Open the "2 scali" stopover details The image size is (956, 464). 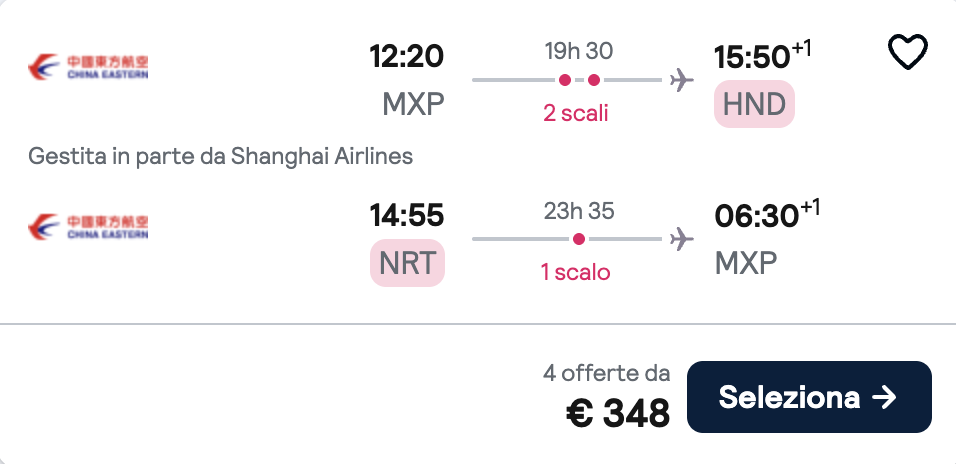pos(575,113)
